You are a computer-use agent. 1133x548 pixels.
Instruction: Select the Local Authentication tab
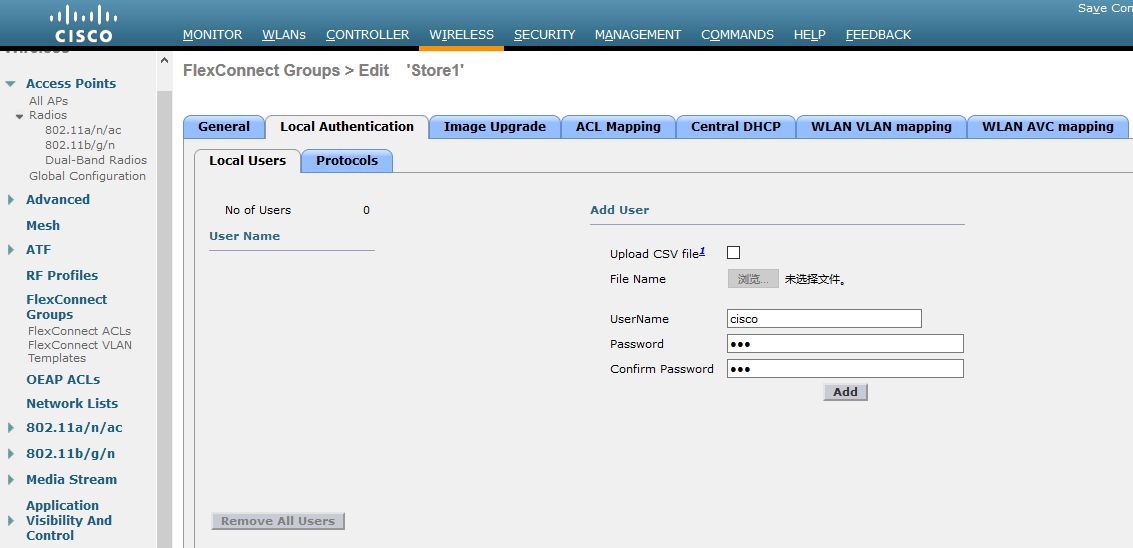(347, 127)
